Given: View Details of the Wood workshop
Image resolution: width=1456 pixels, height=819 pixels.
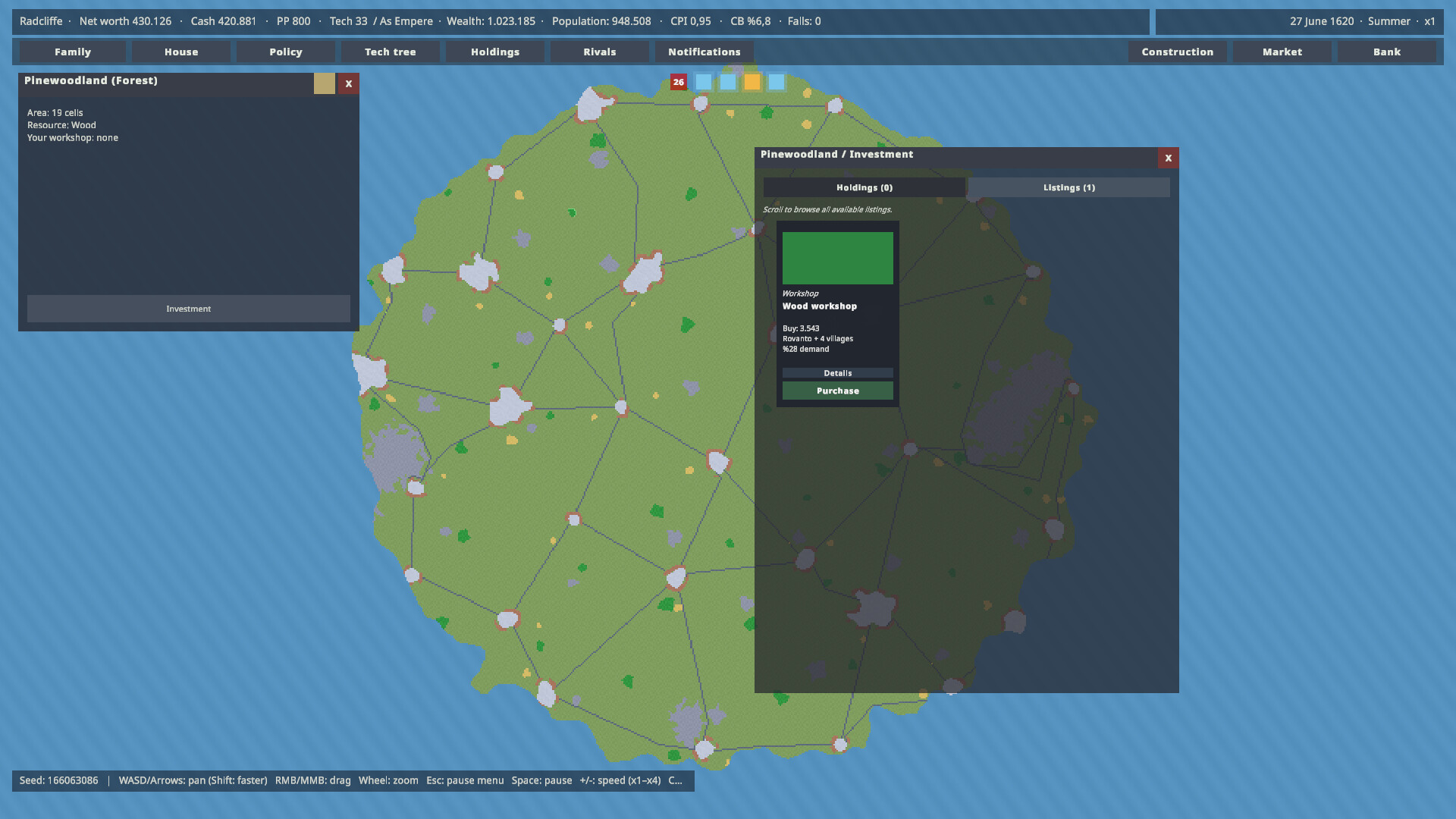Looking at the screenshot, I should 838,373.
